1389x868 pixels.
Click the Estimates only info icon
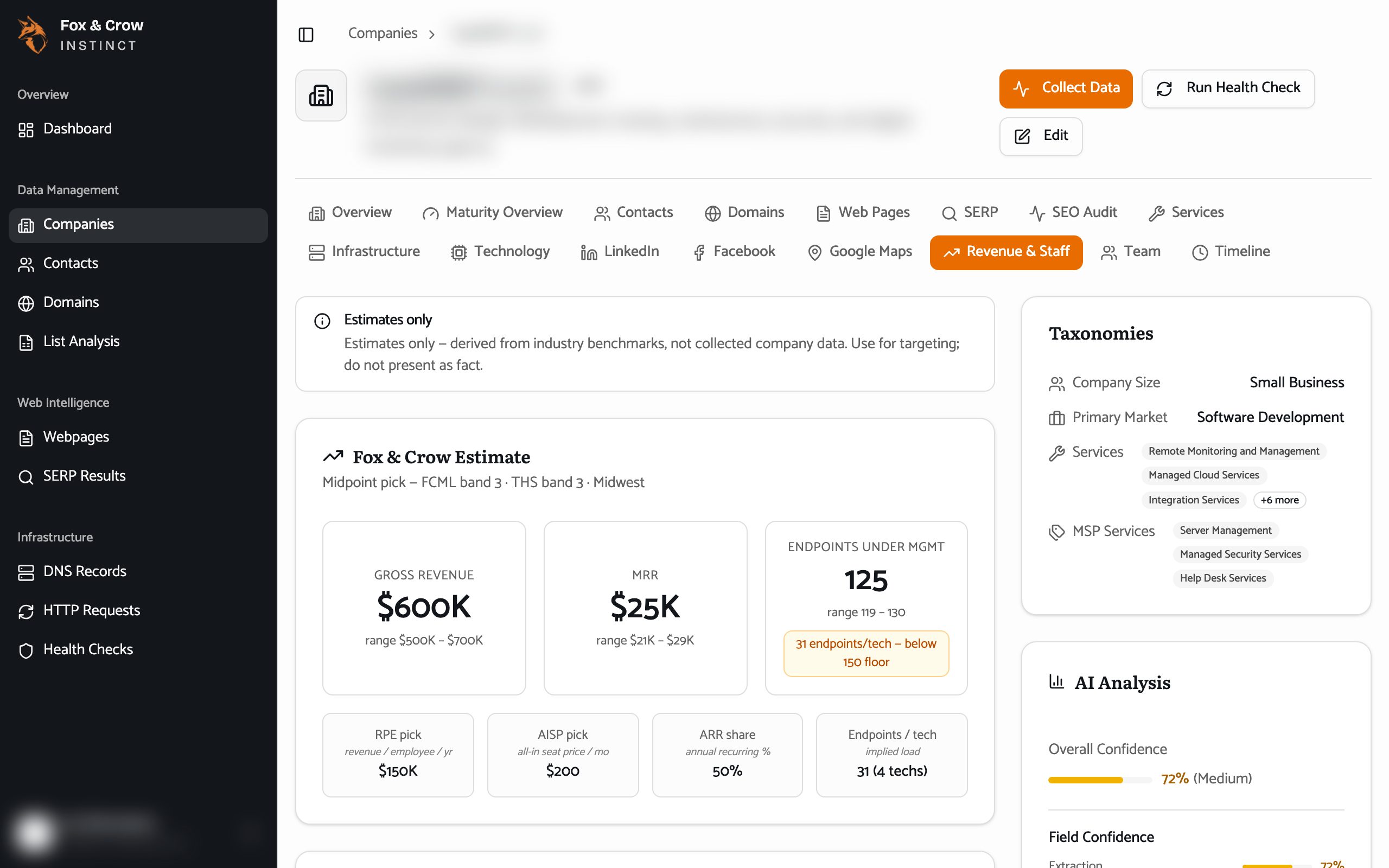click(x=322, y=321)
